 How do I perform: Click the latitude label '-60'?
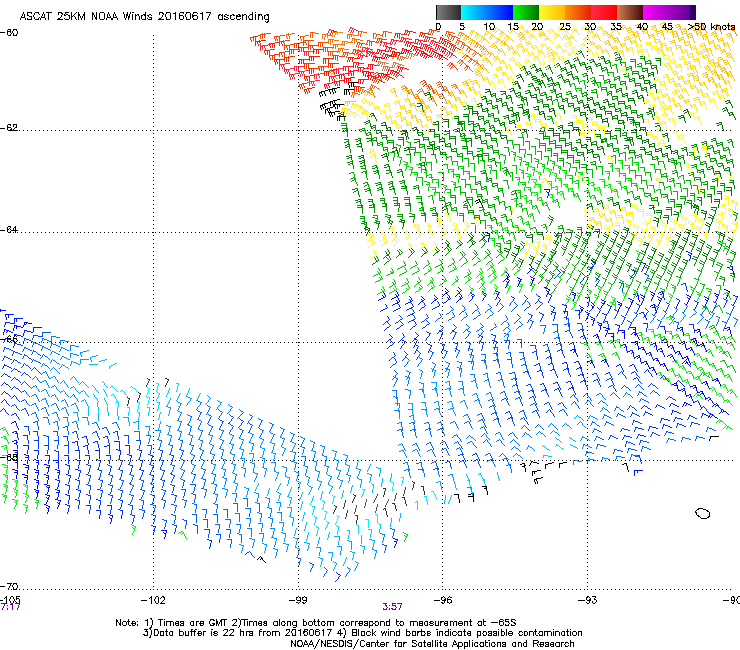coord(9,33)
